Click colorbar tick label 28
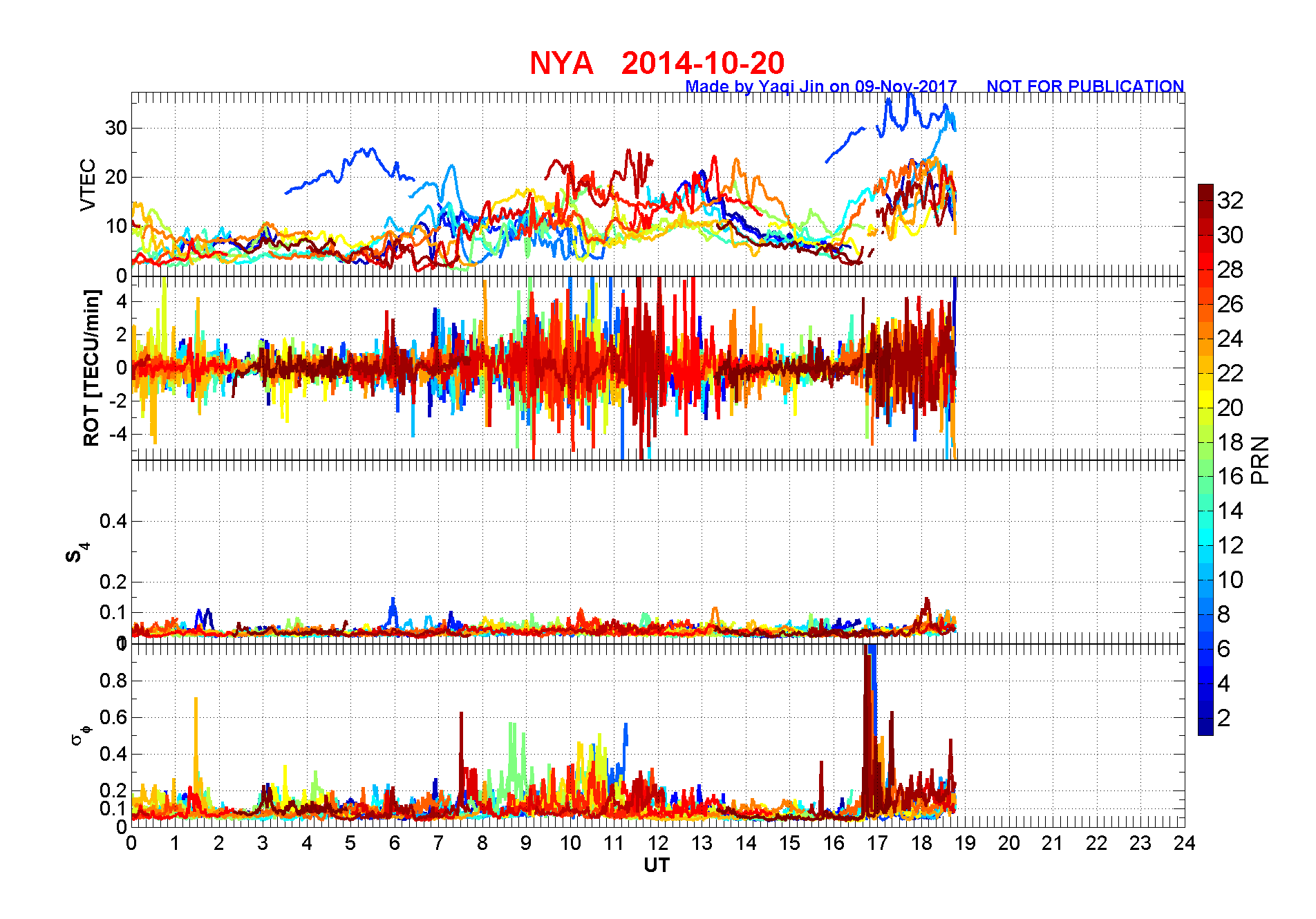Image resolution: width=1316 pixels, height=919 pixels. (x=1230, y=269)
